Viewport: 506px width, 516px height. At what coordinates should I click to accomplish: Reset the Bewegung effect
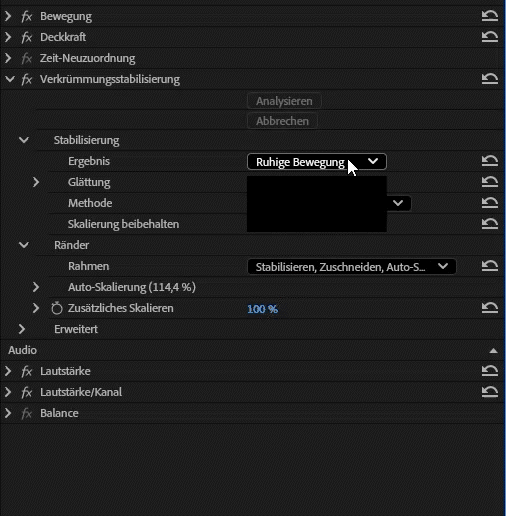(490, 16)
